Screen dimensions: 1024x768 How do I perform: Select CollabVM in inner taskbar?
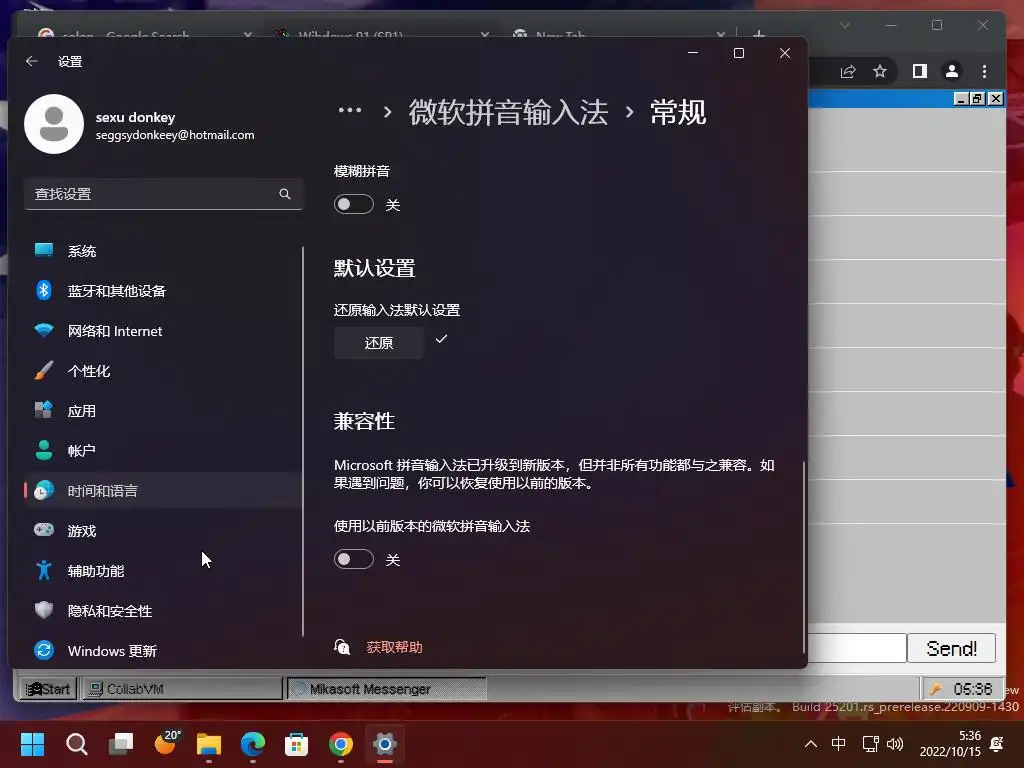(182, 689)
